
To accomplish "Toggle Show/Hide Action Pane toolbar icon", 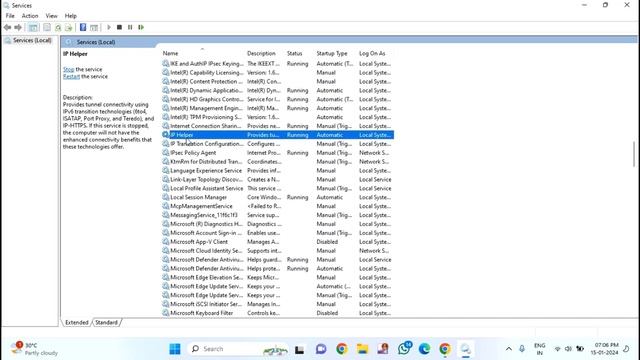I will (94, 27).
